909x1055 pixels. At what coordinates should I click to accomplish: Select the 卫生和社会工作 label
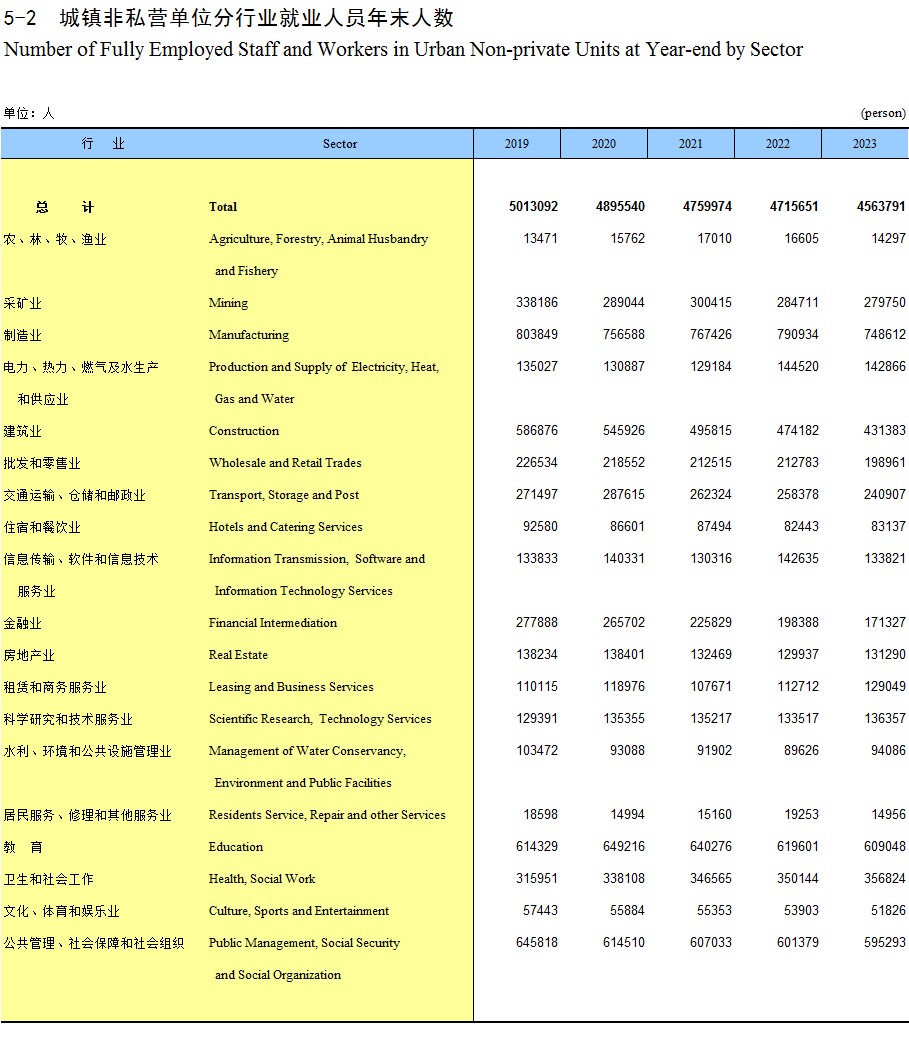pyautogui.click(x=48, y=879)
